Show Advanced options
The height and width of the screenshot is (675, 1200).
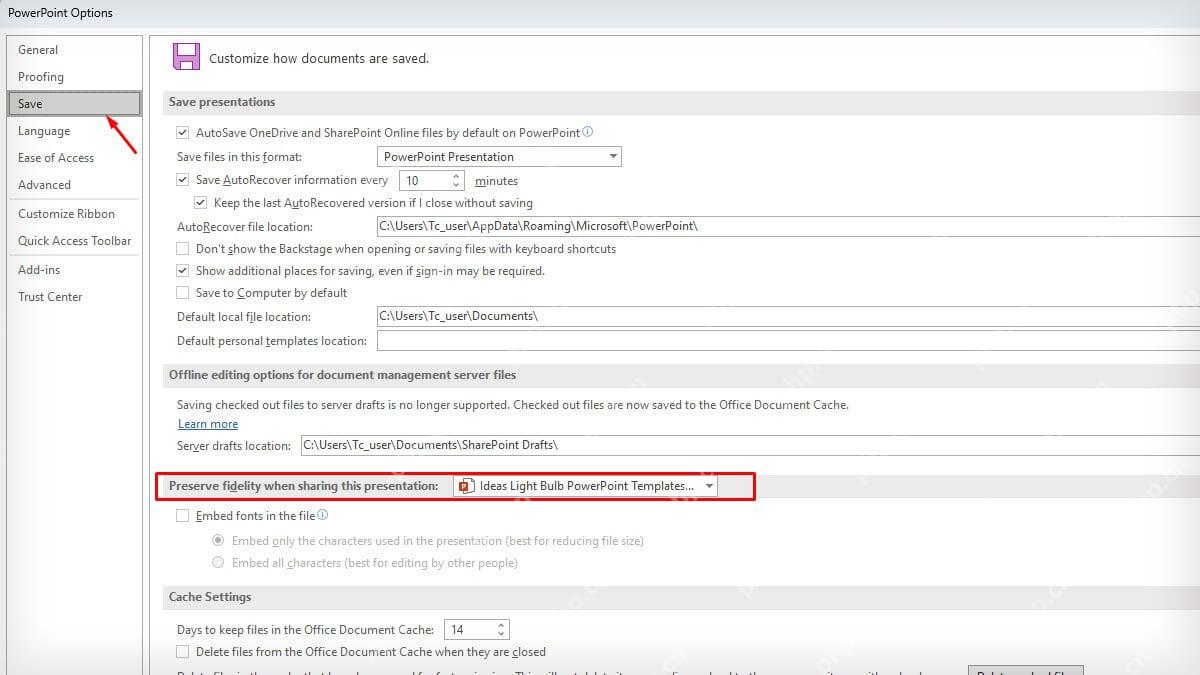pyautogui.click(x=74, y=185)
